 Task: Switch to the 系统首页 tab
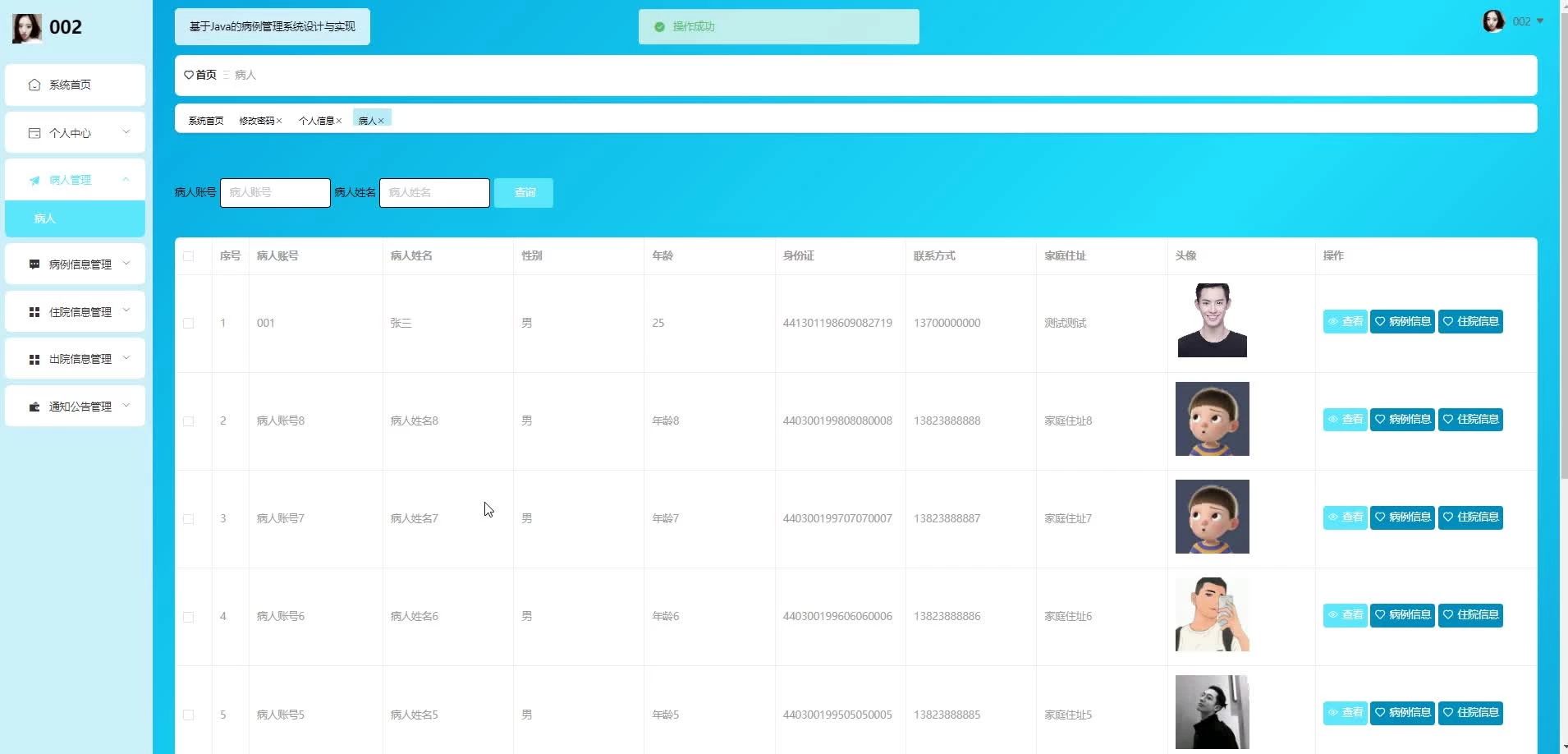[206, 121]
